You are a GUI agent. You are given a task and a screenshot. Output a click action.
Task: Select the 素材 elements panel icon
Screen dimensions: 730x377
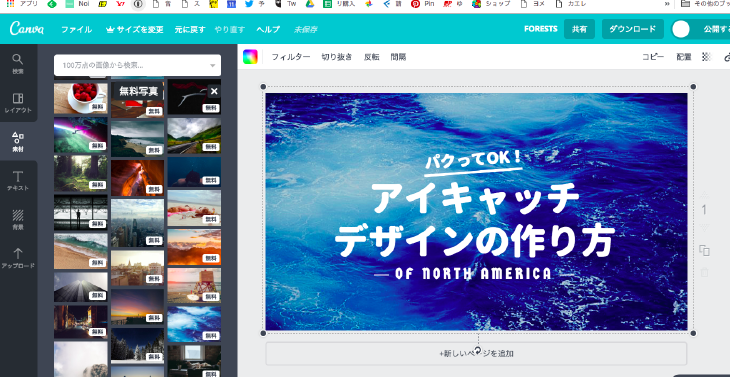18,142
